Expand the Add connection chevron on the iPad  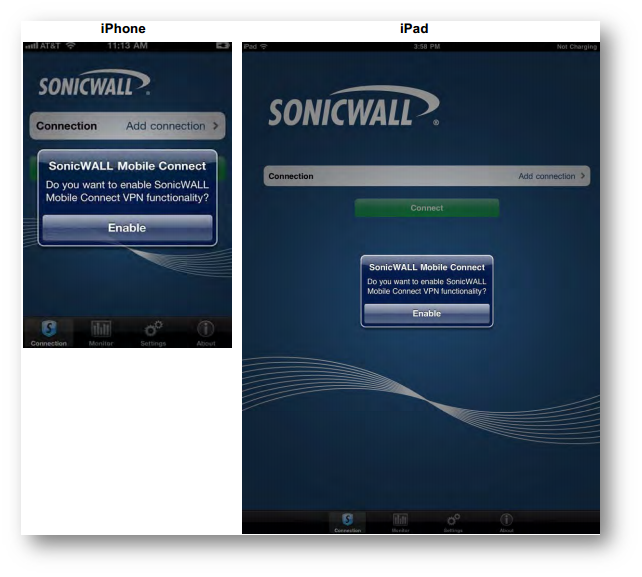(x=583, y=176)
